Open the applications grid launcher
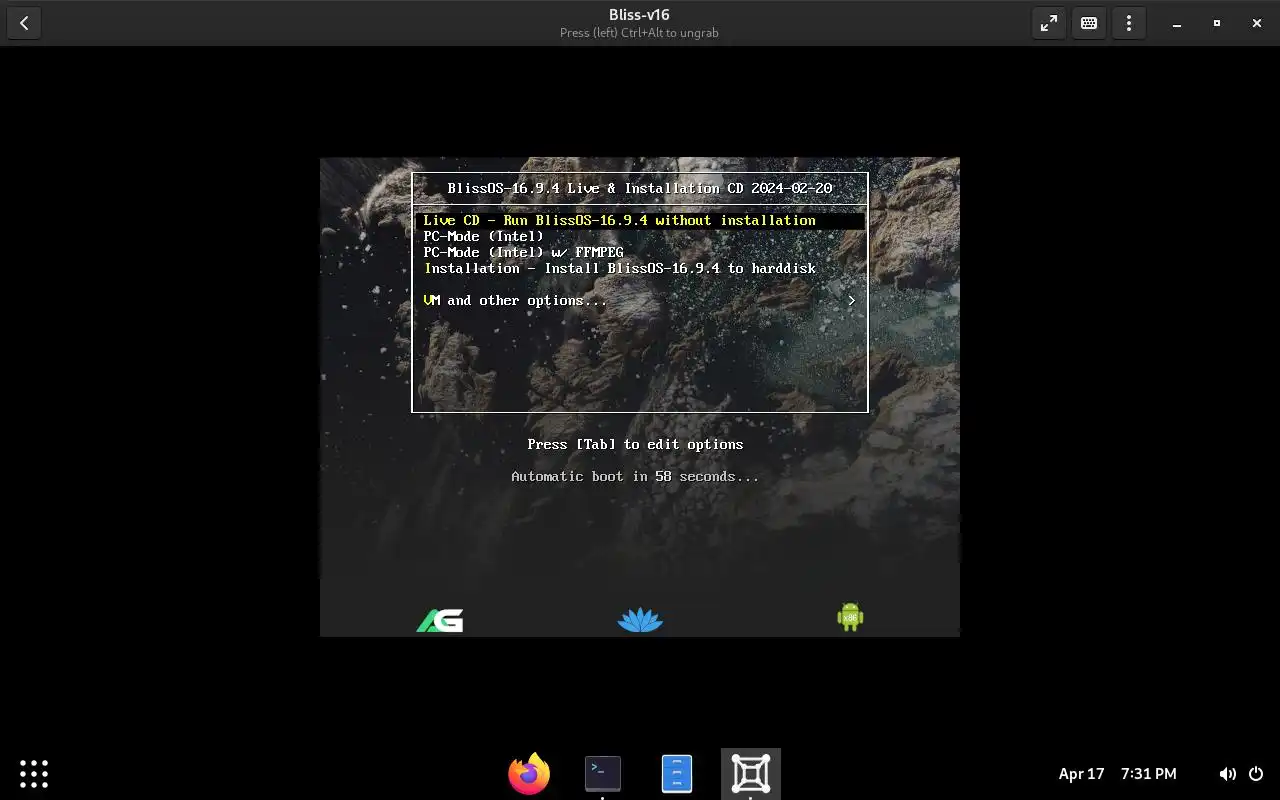The height and width of the screenshot is (800, 1280). pyautogui.click(x=34, y=773)
